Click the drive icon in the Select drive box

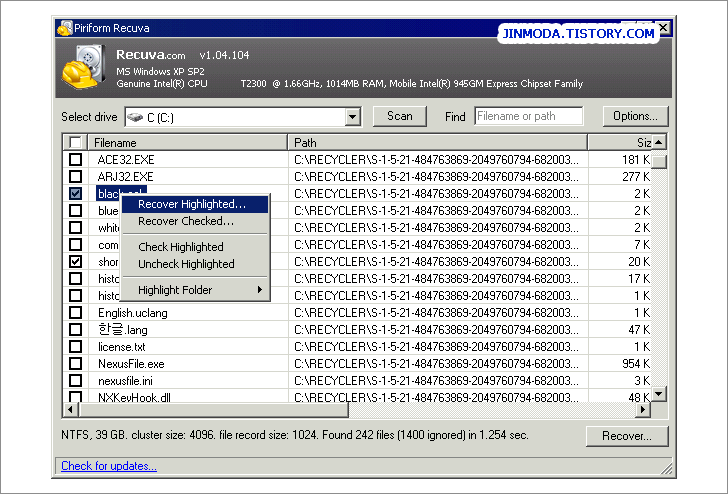(x=135, y=117)
